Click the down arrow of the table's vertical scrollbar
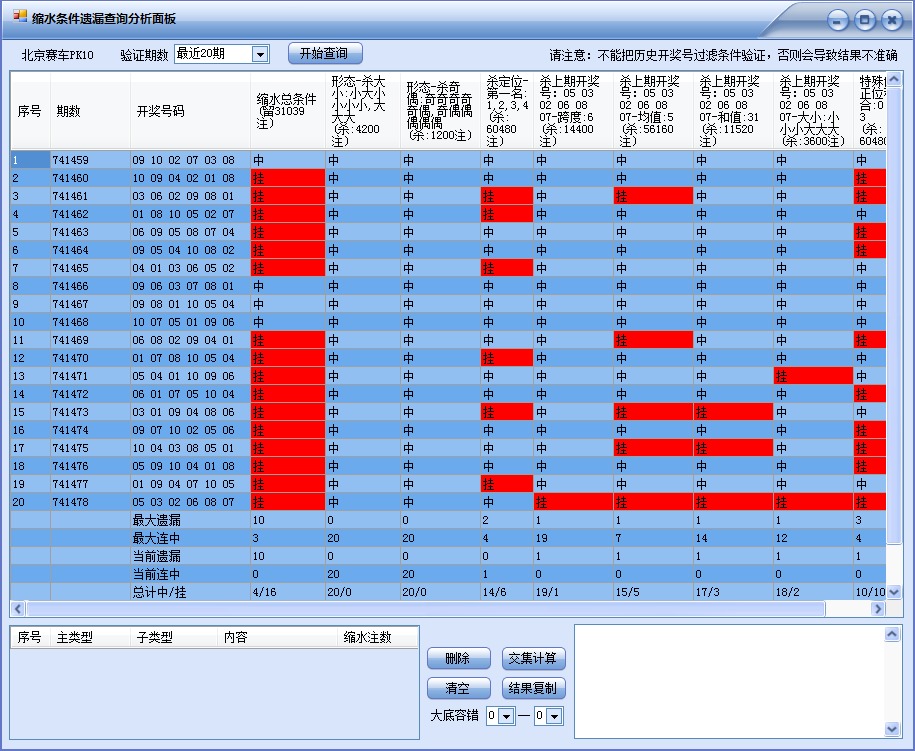Viewport: 915px width, 751px height. click(x=893, y=592)
